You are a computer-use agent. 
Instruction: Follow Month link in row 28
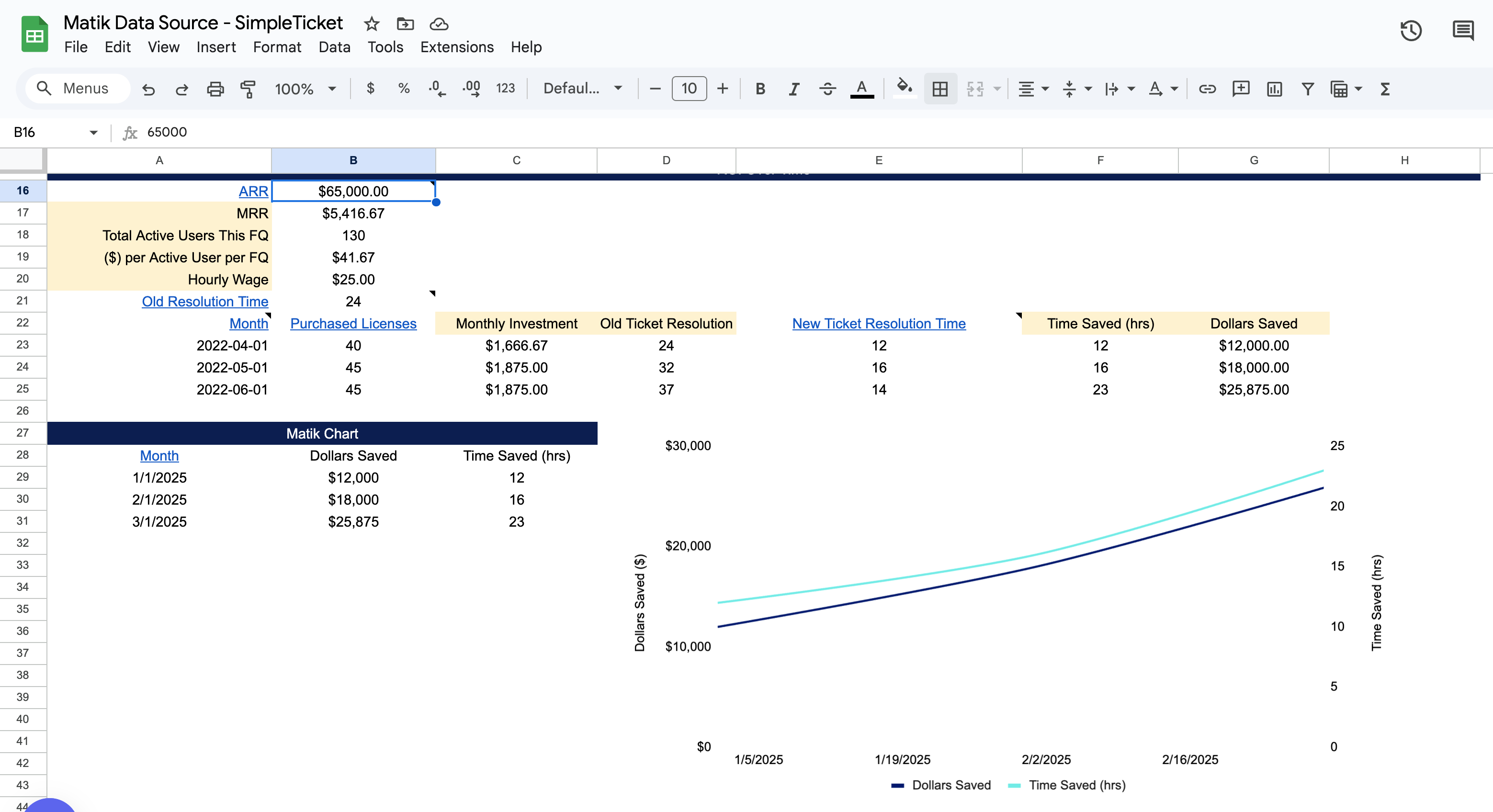[159, 456]
